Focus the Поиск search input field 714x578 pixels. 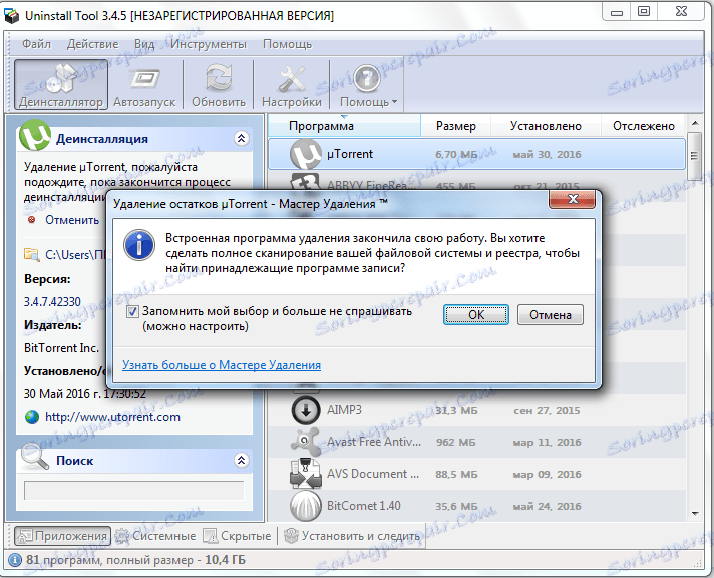pyautogui.click(x=134, y=491)
